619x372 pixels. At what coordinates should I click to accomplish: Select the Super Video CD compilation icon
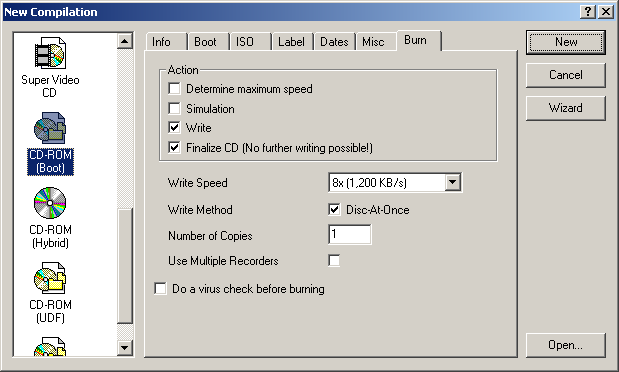(50, 54)
